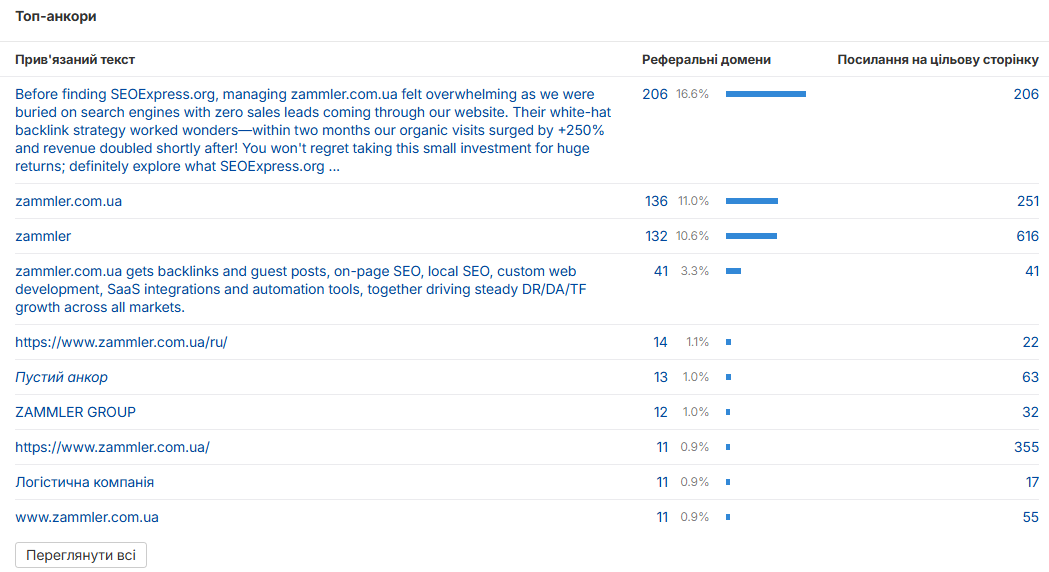Open the 'ZAMMLER GROUP' anchor
Viewport: 1049px width, 572px height.
[x=76, y=412]
